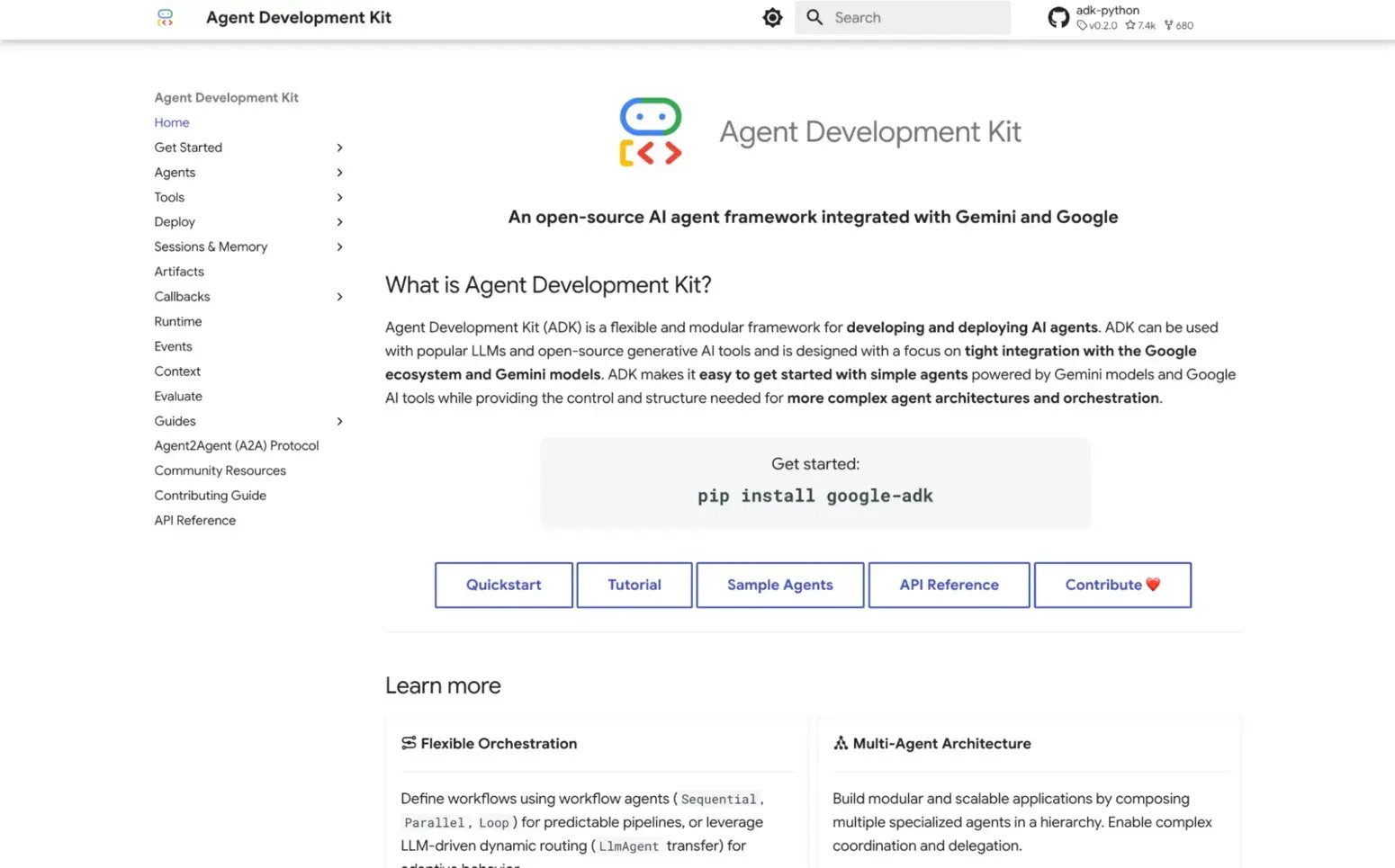1395x868 pixels.
Task: Click Agent Development Kit sidebar heading
Action: pos(226,97)
